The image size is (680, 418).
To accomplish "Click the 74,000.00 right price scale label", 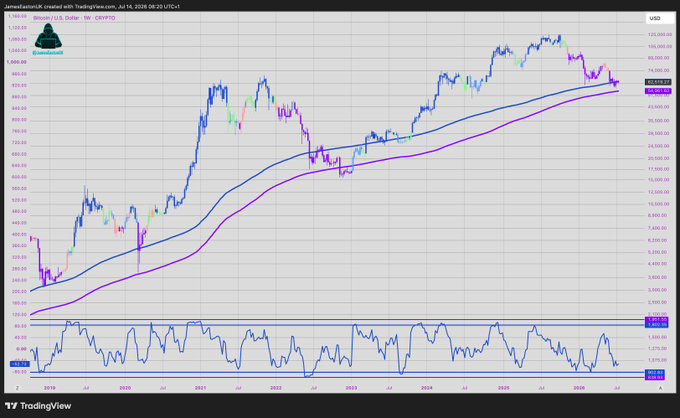I will (x=660, y=70).
